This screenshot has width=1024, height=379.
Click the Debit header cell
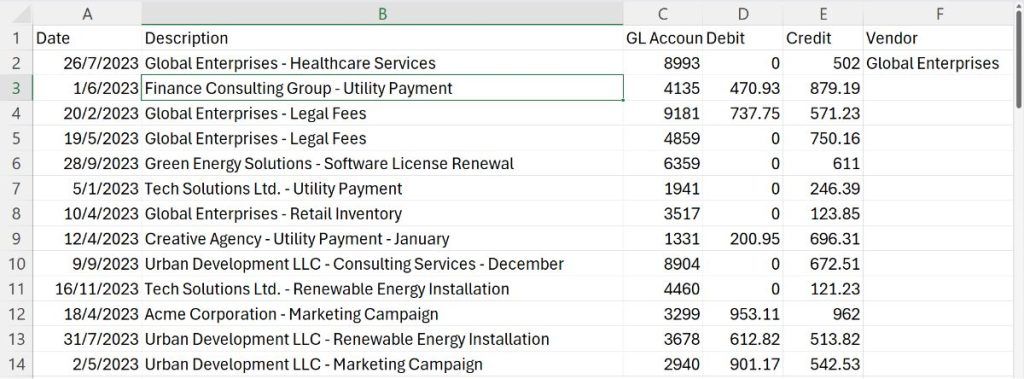pos(743,38)
